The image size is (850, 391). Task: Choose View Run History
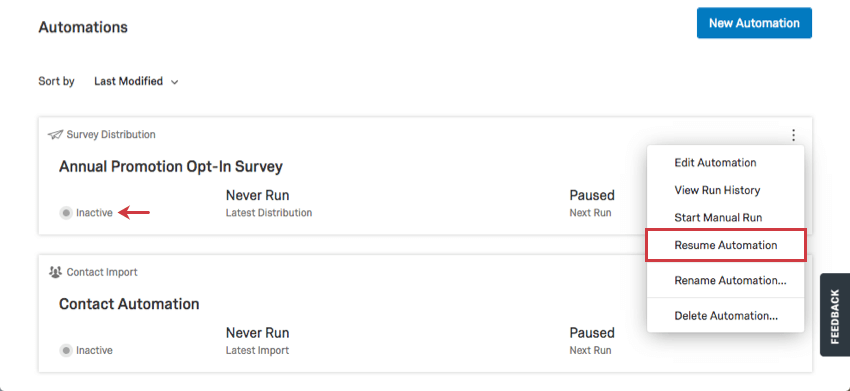pos(717,190)
